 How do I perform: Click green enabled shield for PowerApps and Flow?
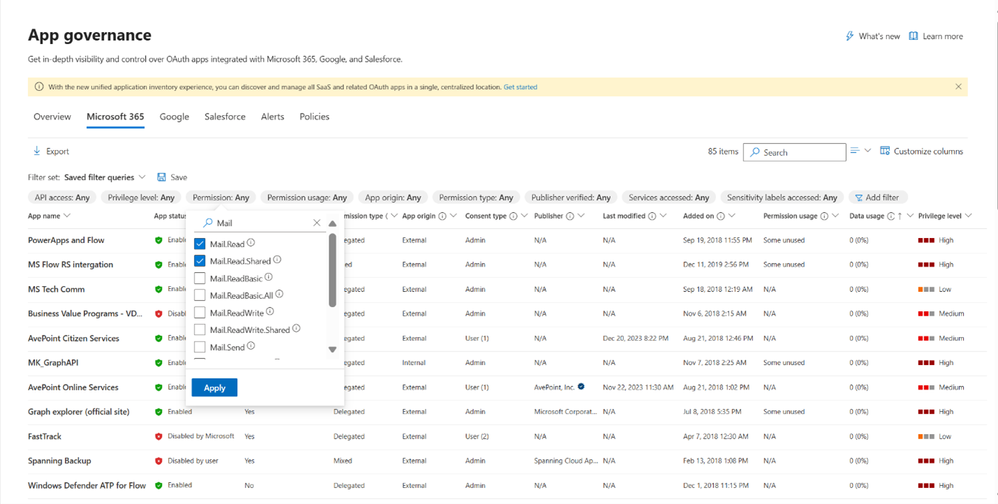coord(158,241)
